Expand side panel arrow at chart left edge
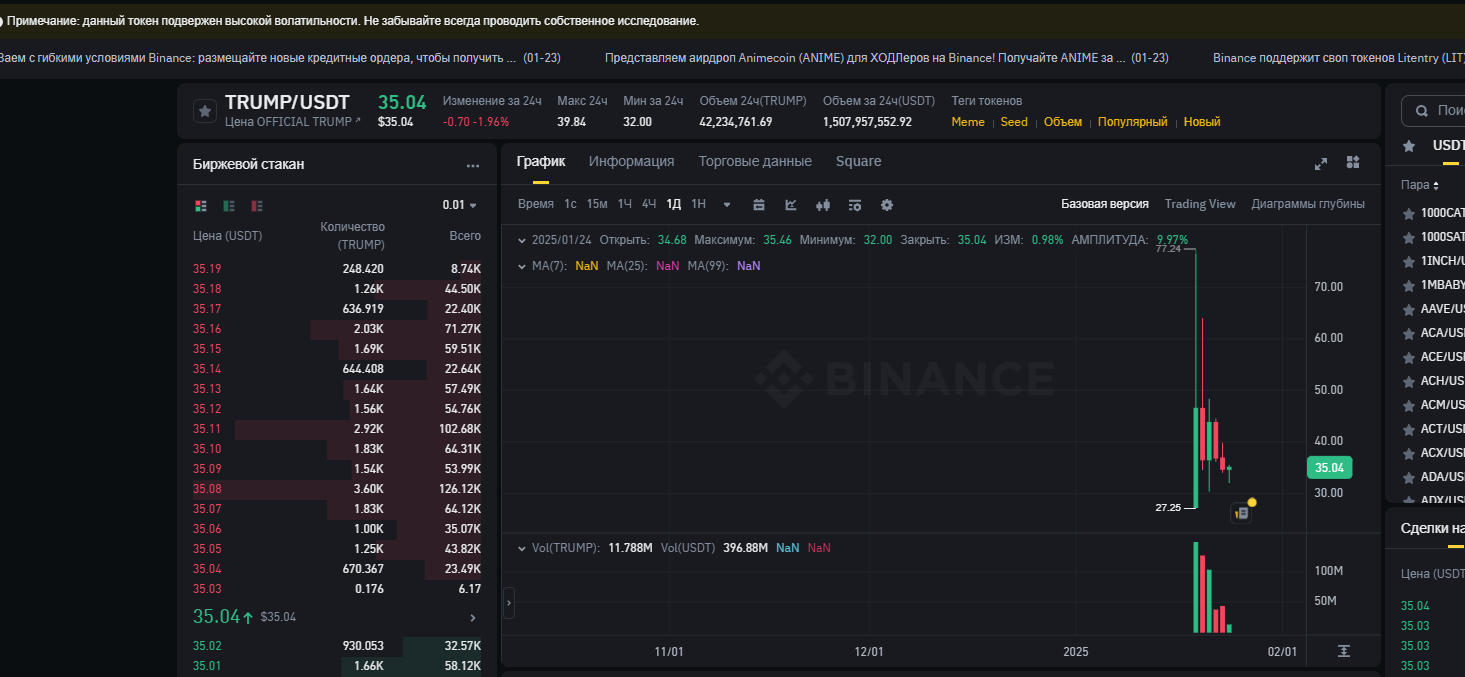This screenshot has height=677, width=1465. pos(509,603)
